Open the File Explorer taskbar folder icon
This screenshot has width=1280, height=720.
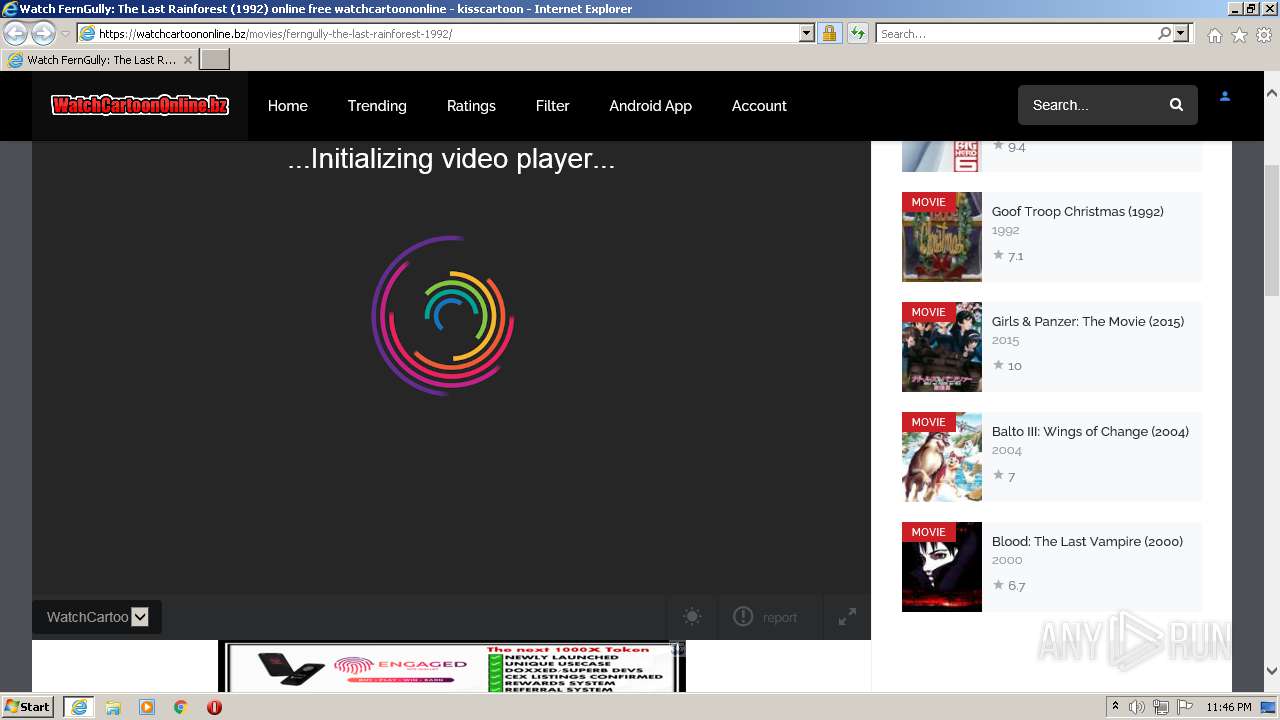[113, 707]
